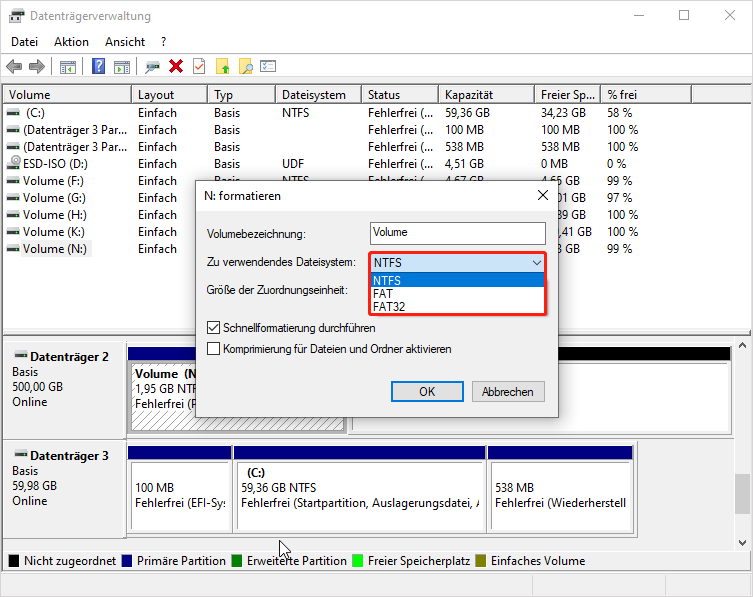Choose FAT32 from the file system list

(457, 306)
